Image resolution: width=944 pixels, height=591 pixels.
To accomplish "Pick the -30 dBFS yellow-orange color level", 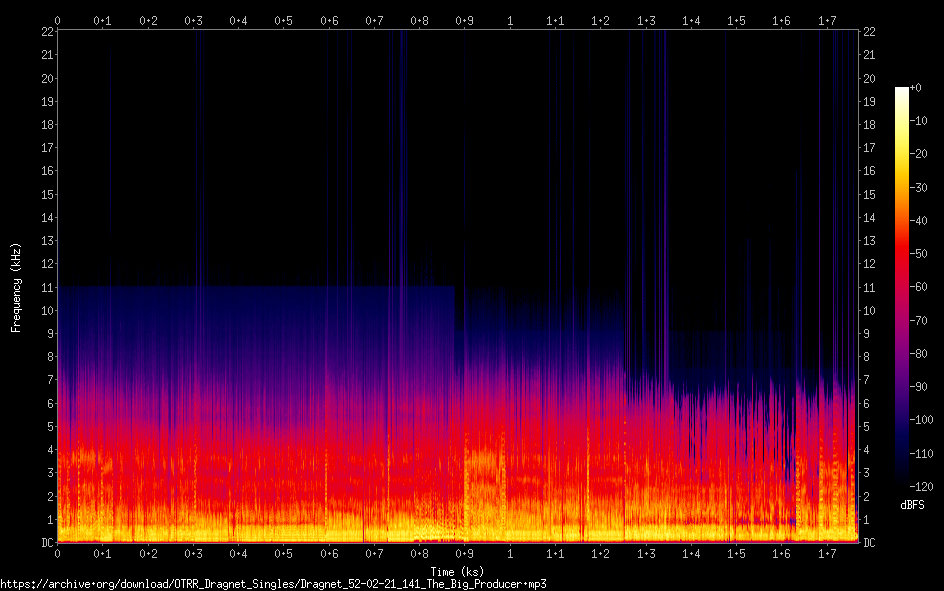I will [902, 189].
